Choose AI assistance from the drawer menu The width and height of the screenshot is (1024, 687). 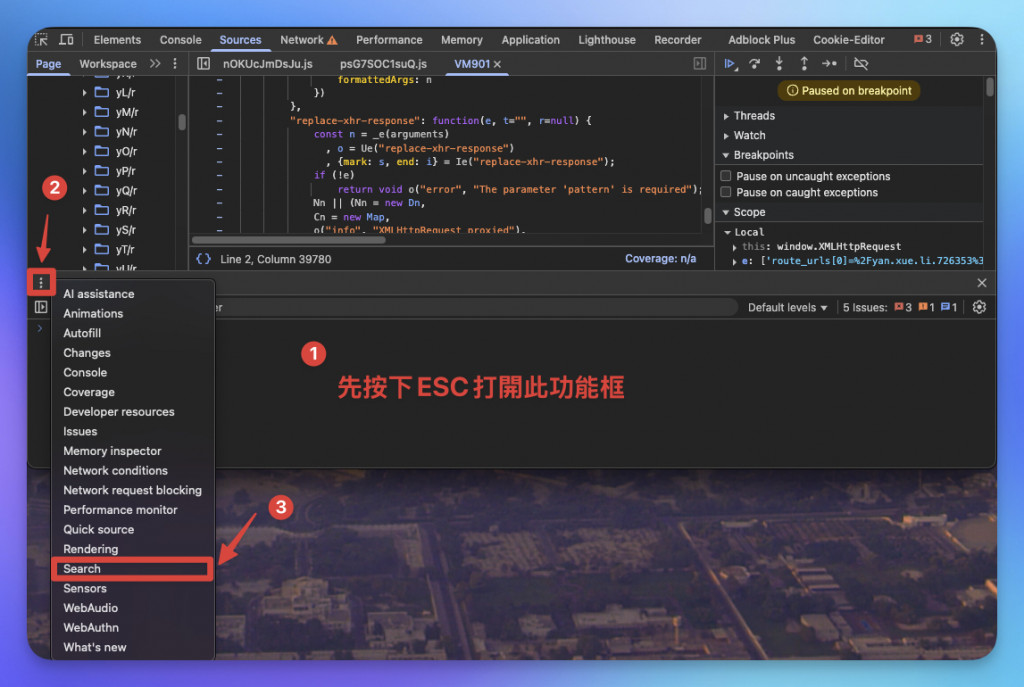(133, 294)
